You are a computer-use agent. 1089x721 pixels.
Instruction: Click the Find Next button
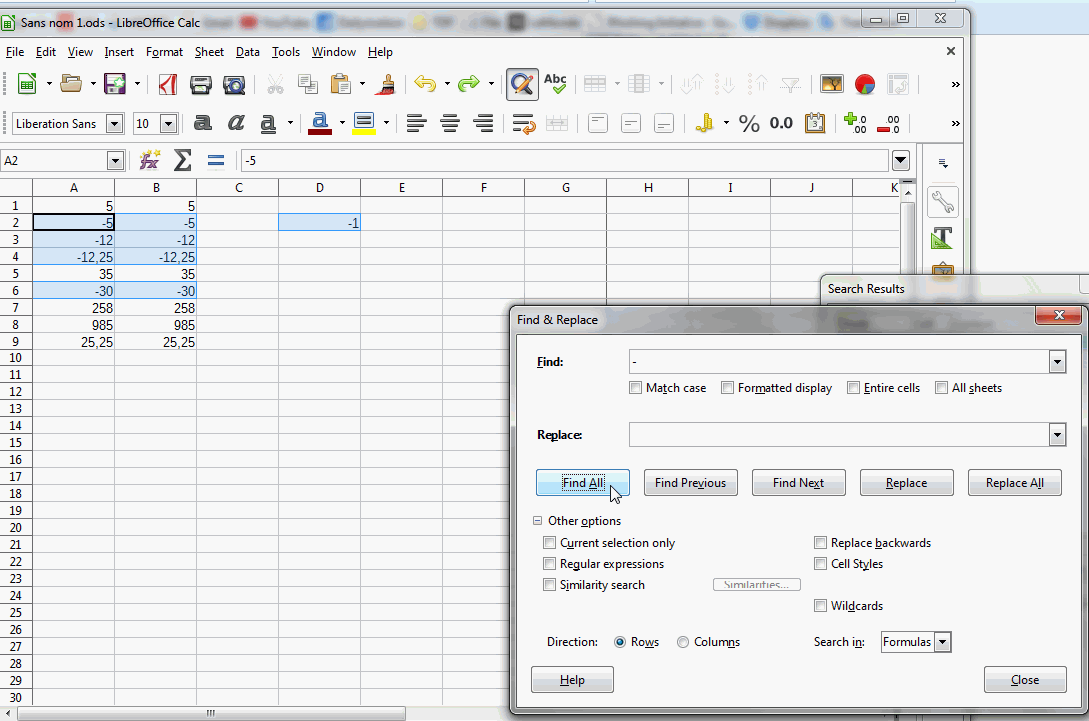[798, 483]
